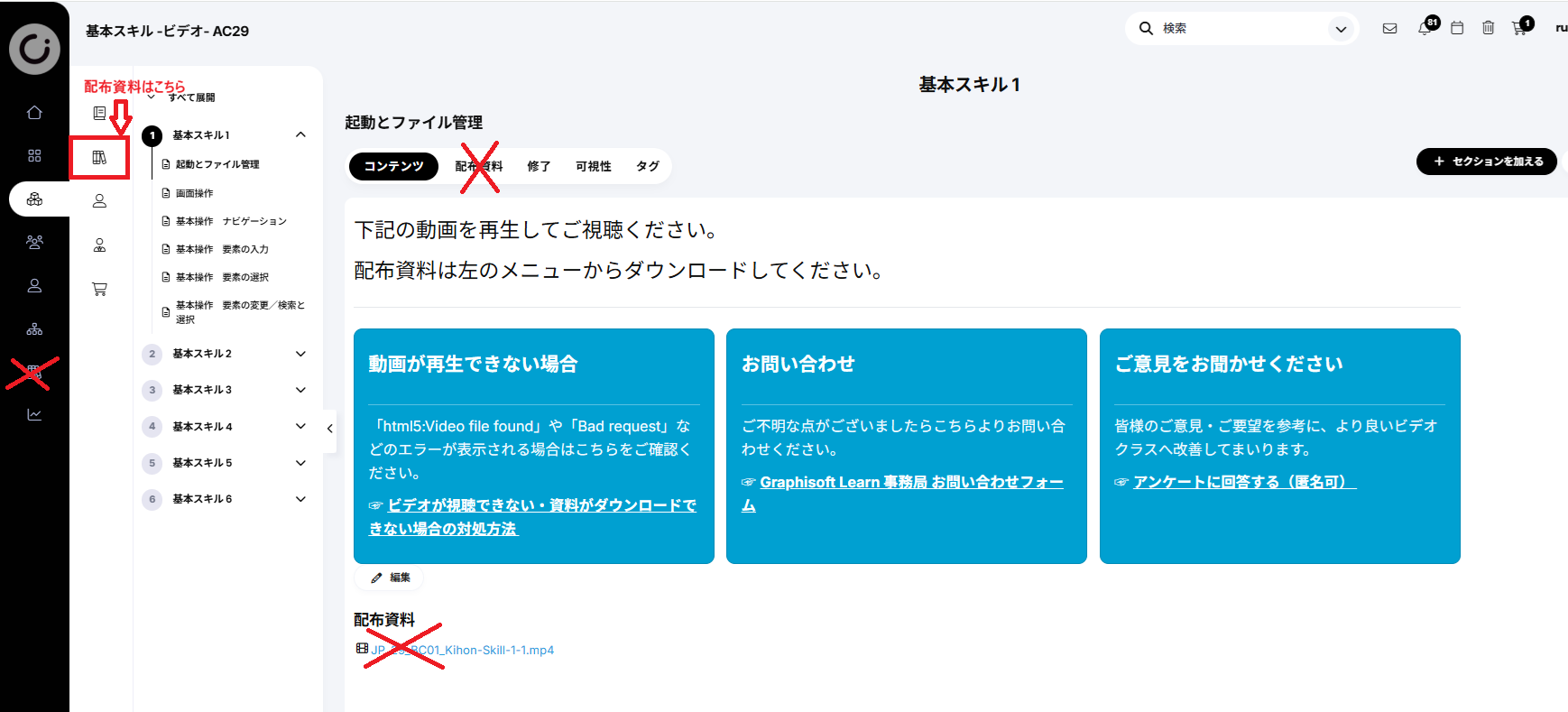Open the calendar icon in top bar

pos(1457,29)
